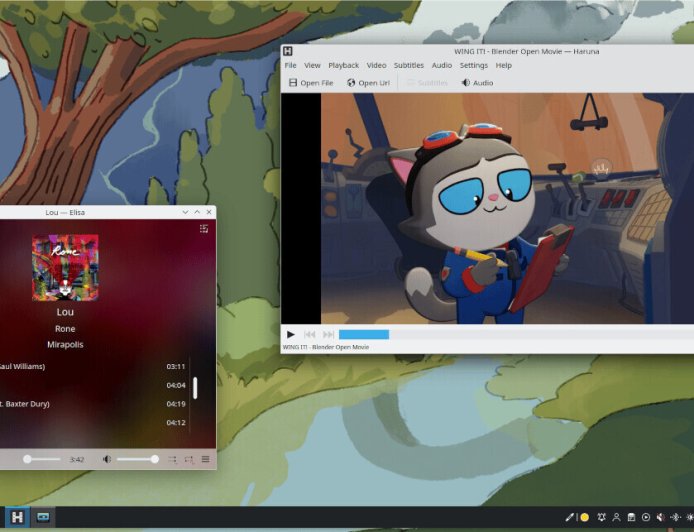
Task: Click the Elisa playlist scrollbar handle
Action: (195, 388)
